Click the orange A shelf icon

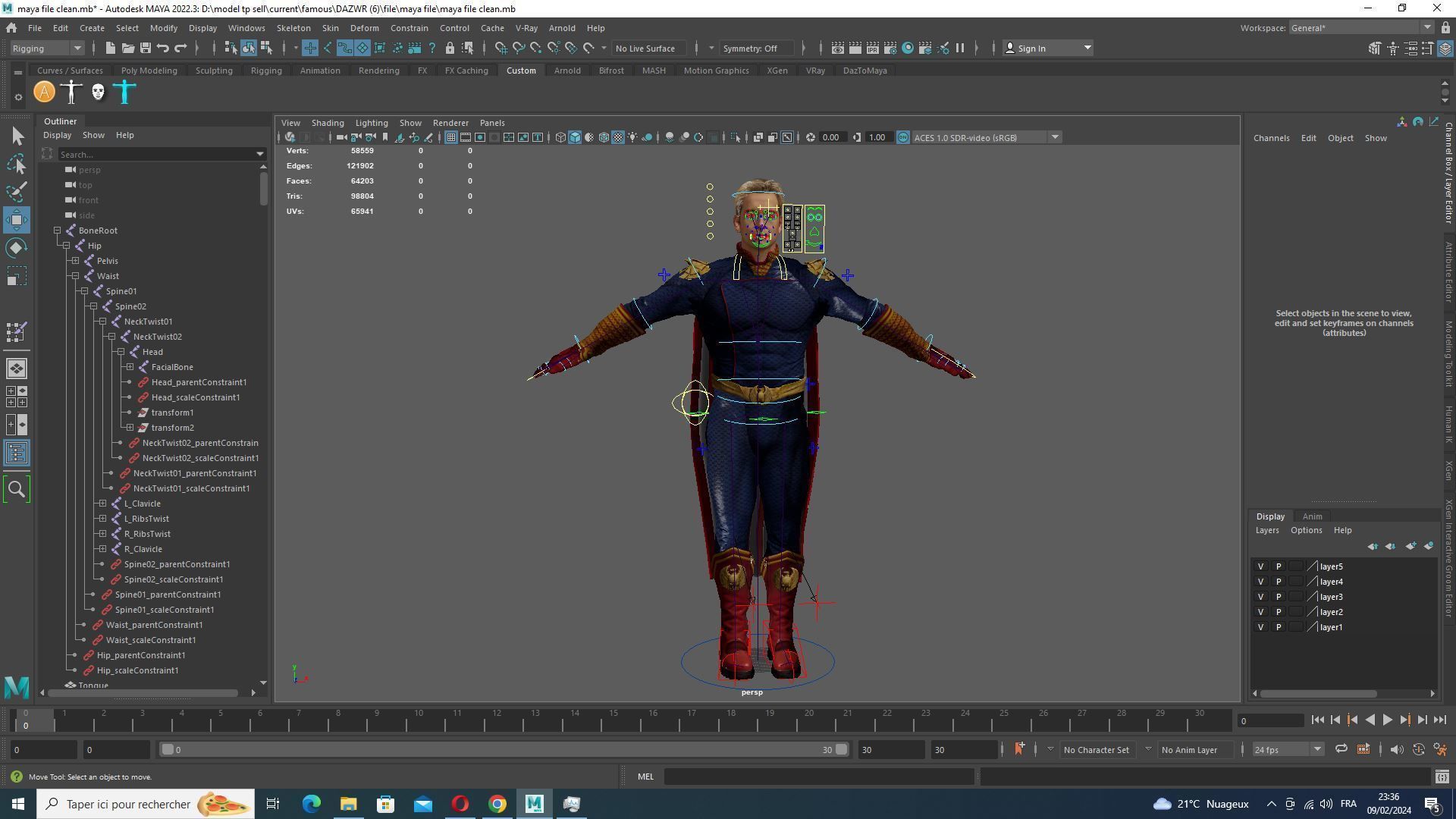[x=45, y=93]
